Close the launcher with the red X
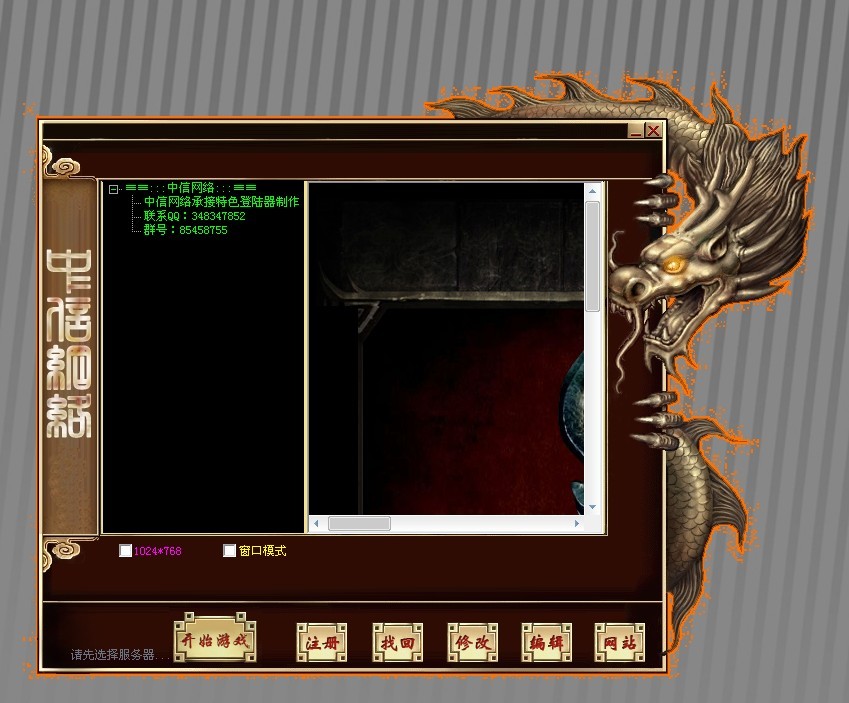This screenshot has width=849, height=703. click(653, 131)
